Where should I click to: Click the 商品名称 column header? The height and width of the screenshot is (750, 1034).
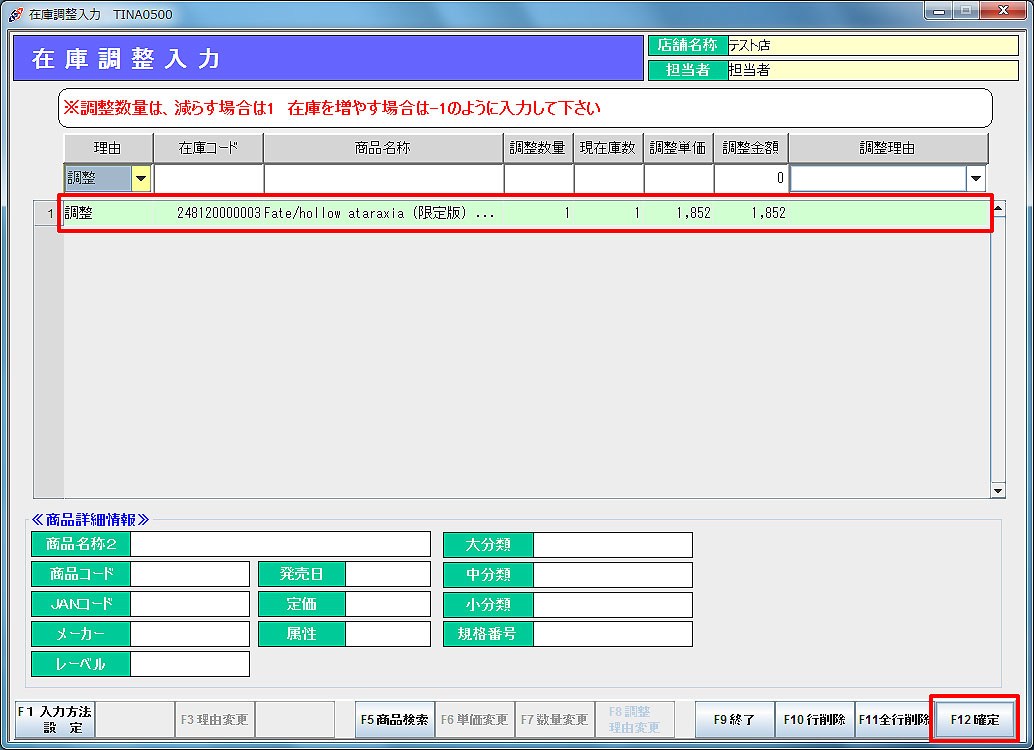tap(383, 148)
